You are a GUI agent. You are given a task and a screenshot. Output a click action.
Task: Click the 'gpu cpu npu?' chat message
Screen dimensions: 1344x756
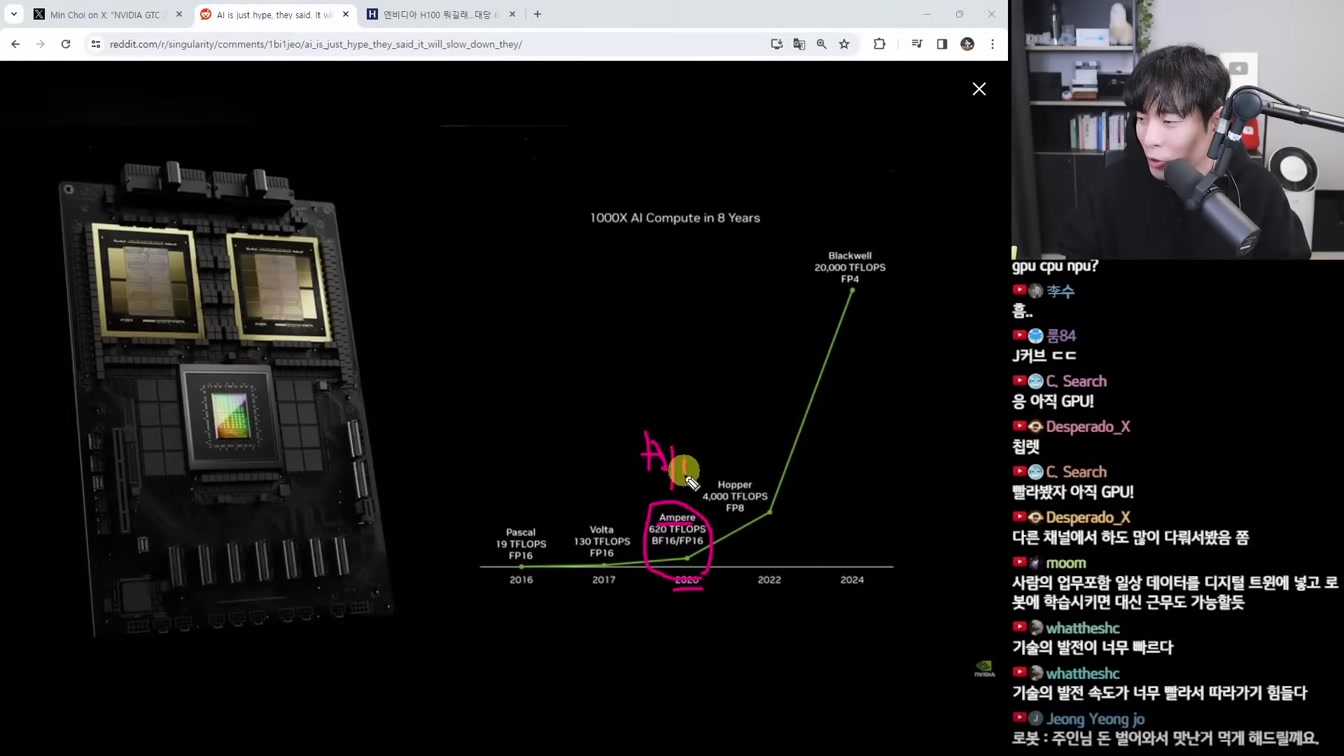click(1055, 266)
